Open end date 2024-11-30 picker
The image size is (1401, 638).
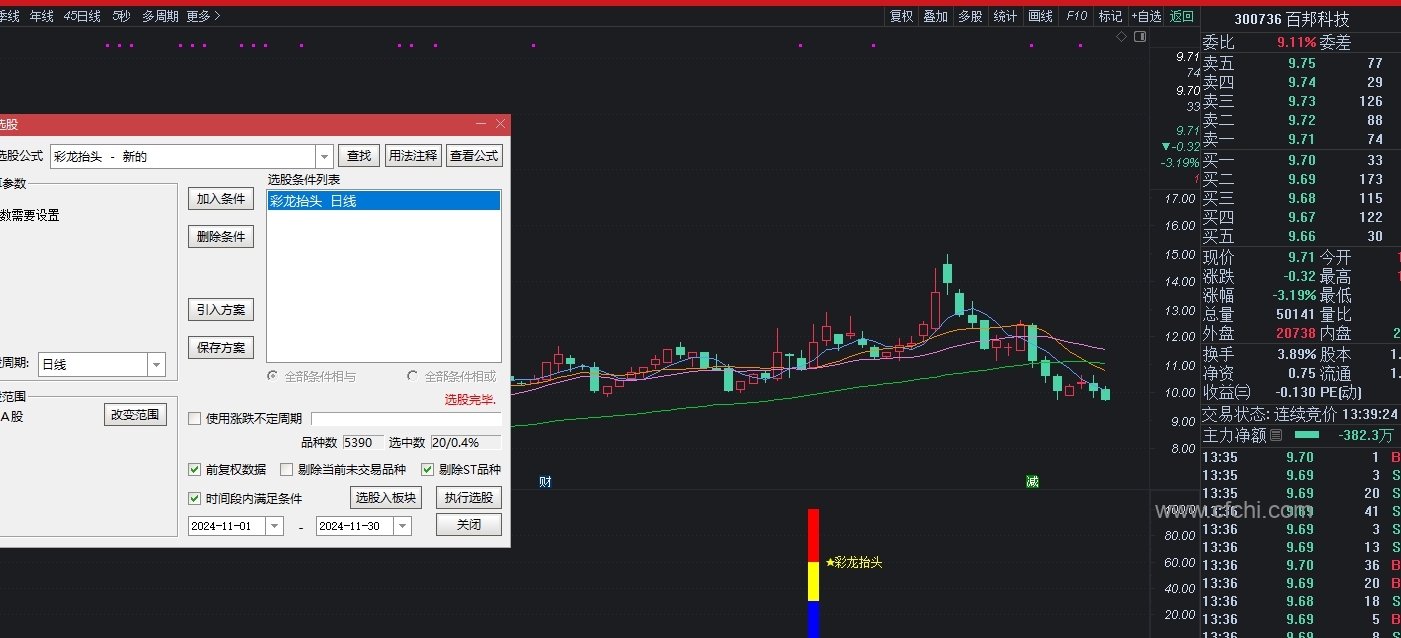[x=402, y=526]
